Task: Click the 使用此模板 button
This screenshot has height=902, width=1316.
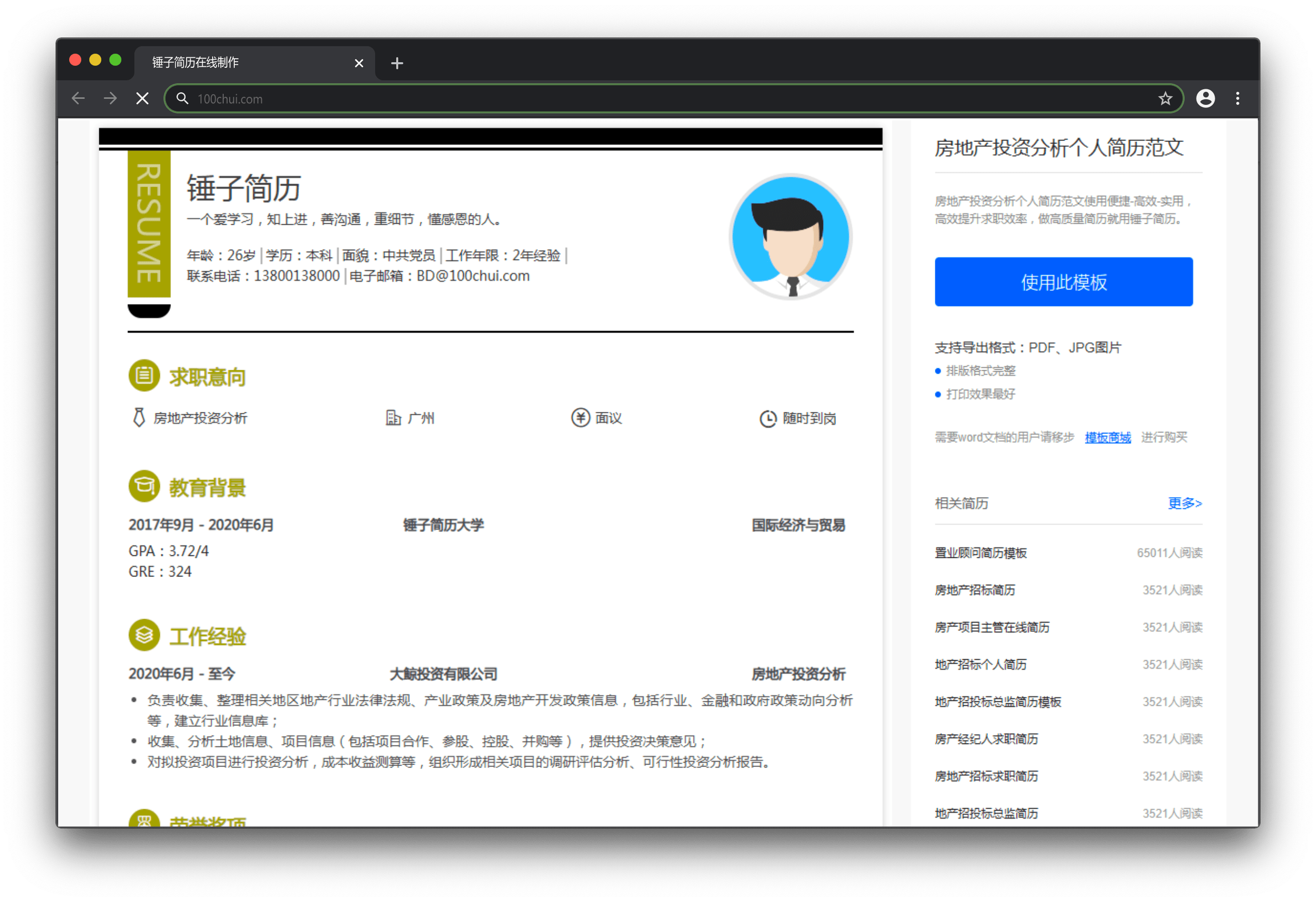Action: click(1063, 281)
